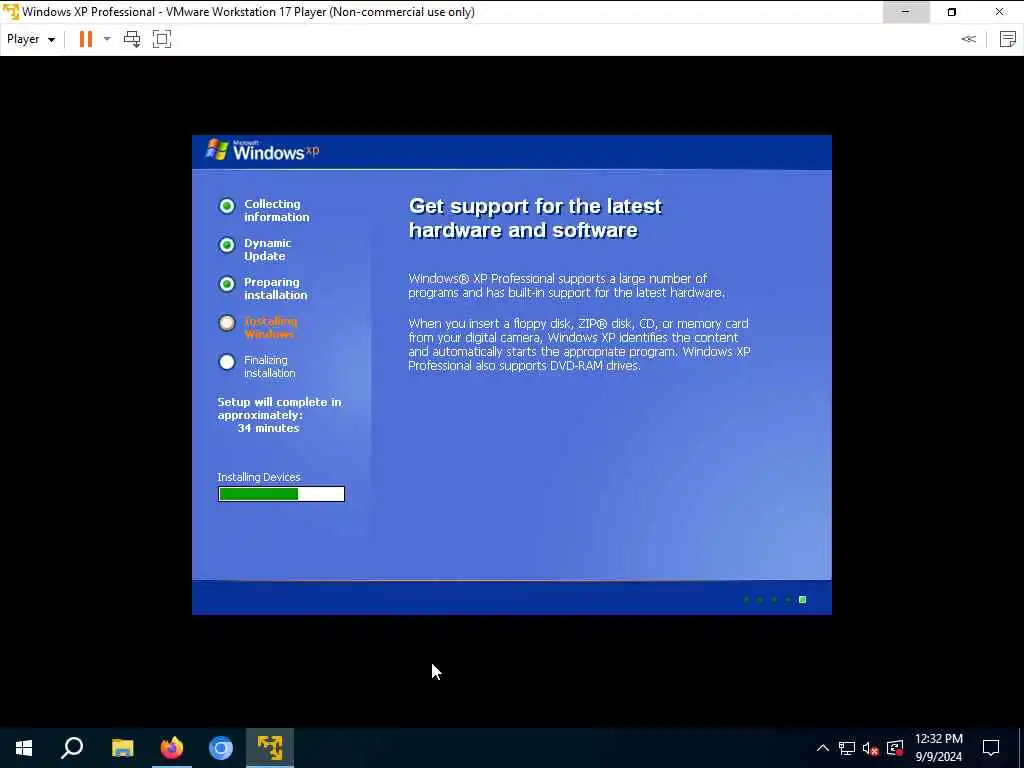Viewport: 1024px width, 768px height.
Task: Collapse the toolbar with double chevron icon
Action: point(968,39)
